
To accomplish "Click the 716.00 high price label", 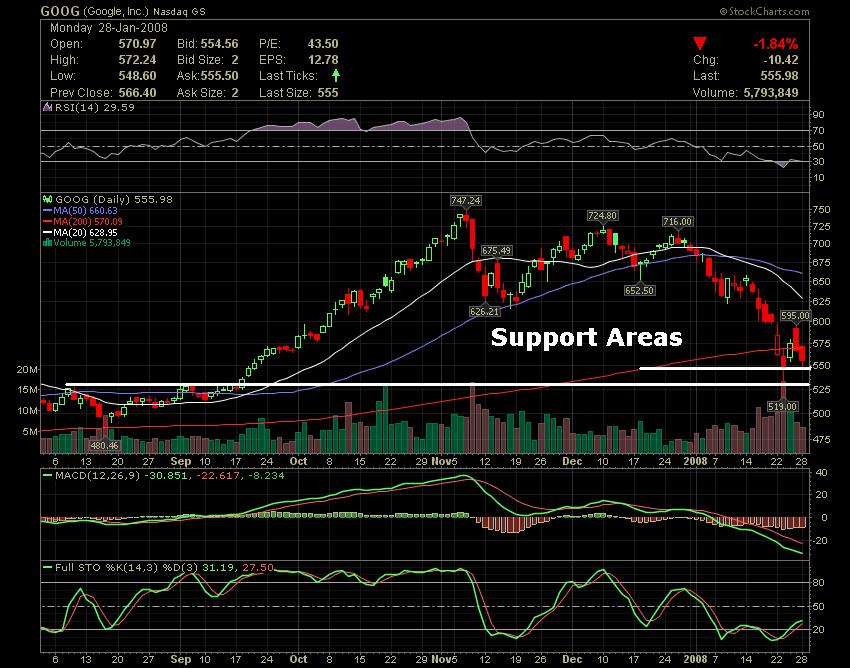I will click(x=677, y=221).
